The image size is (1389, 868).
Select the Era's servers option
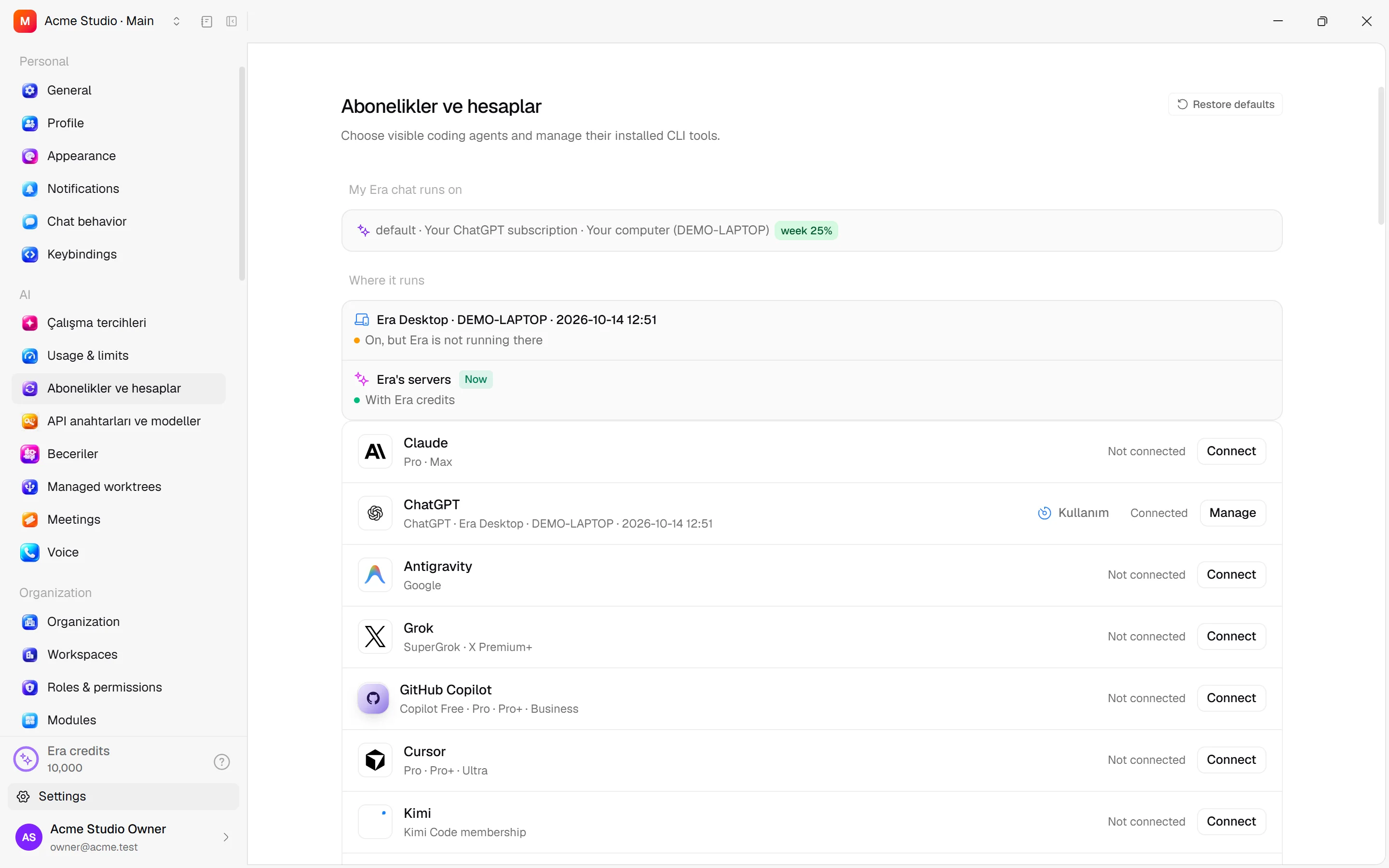click(x=812, y=390)
